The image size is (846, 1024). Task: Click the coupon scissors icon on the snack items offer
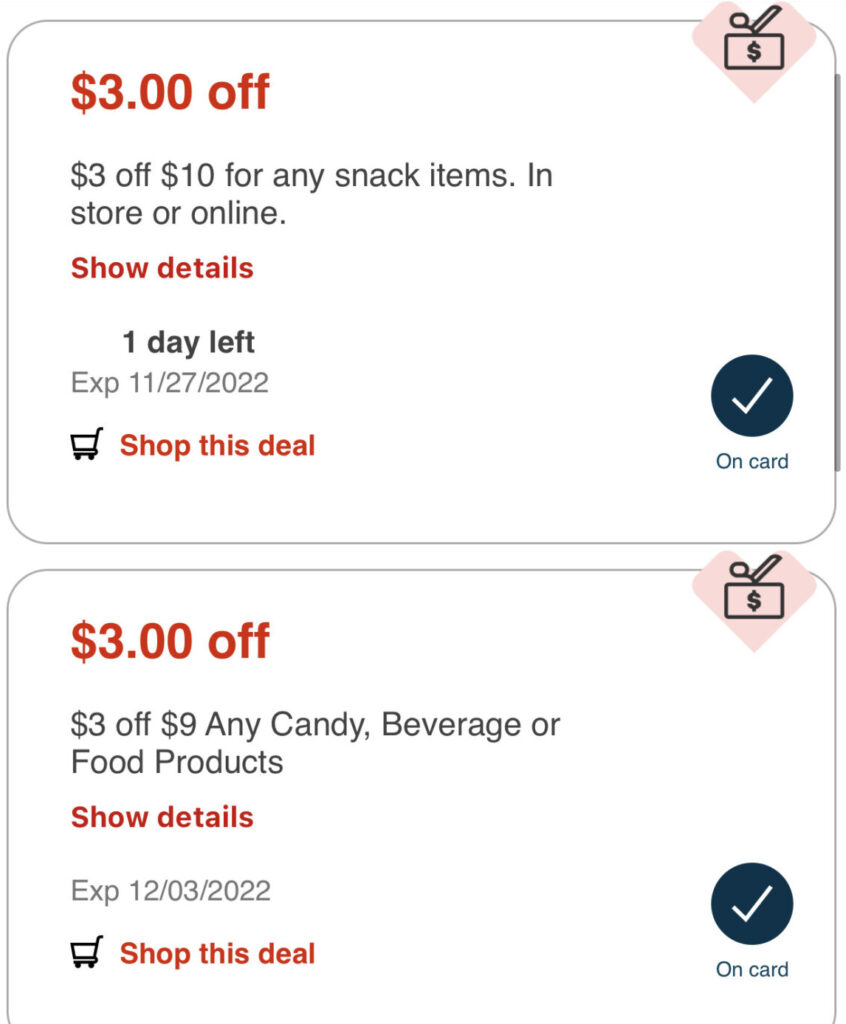[754, 43]
